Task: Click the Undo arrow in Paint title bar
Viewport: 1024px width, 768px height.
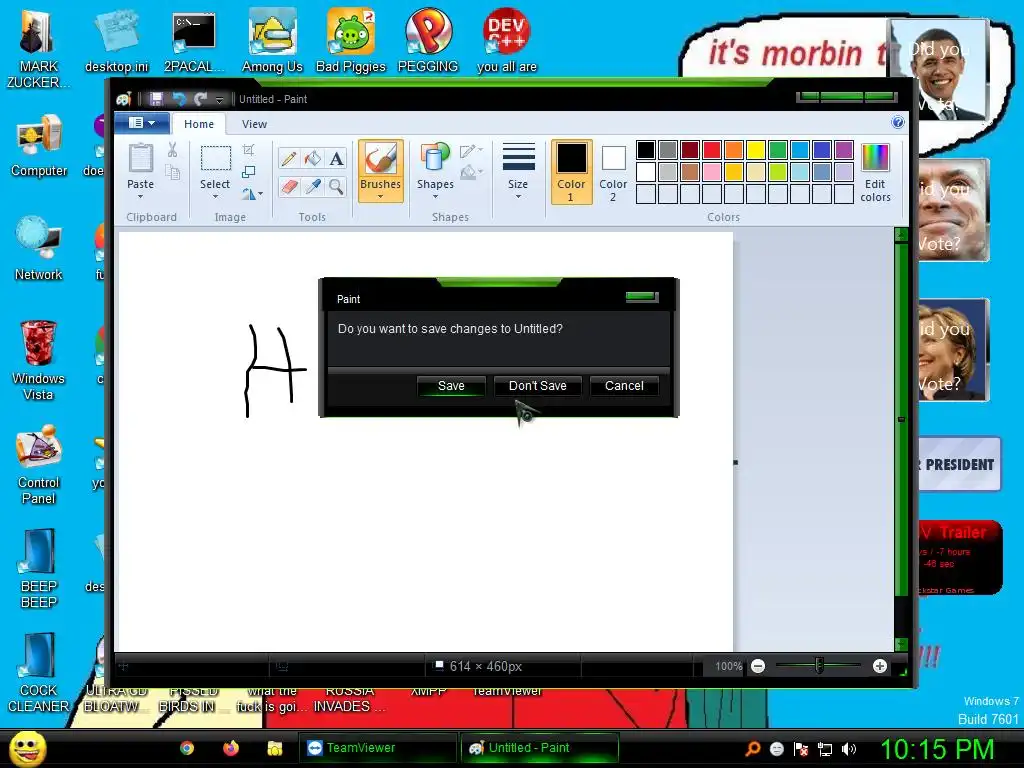Action: point(178,99)
